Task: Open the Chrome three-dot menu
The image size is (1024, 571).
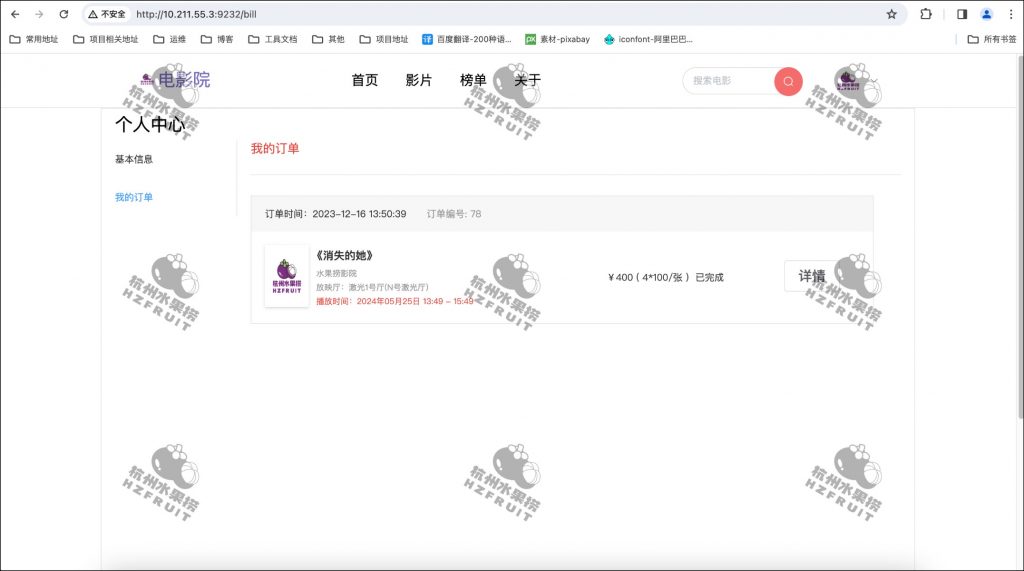Action: tap(1010, 14)
